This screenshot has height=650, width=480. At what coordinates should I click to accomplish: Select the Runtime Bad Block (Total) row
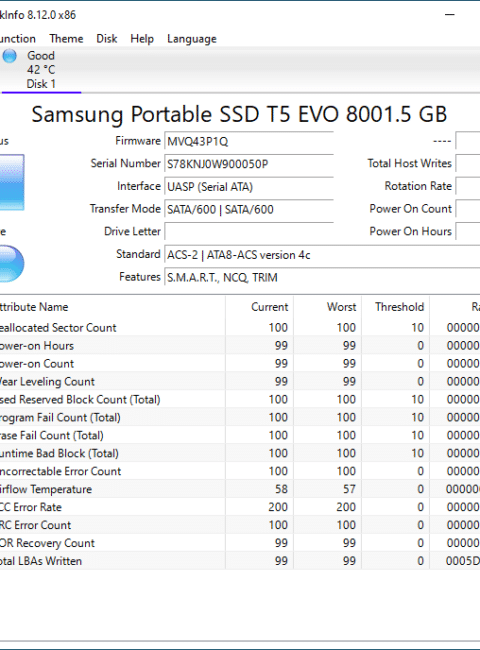(240, 453)
